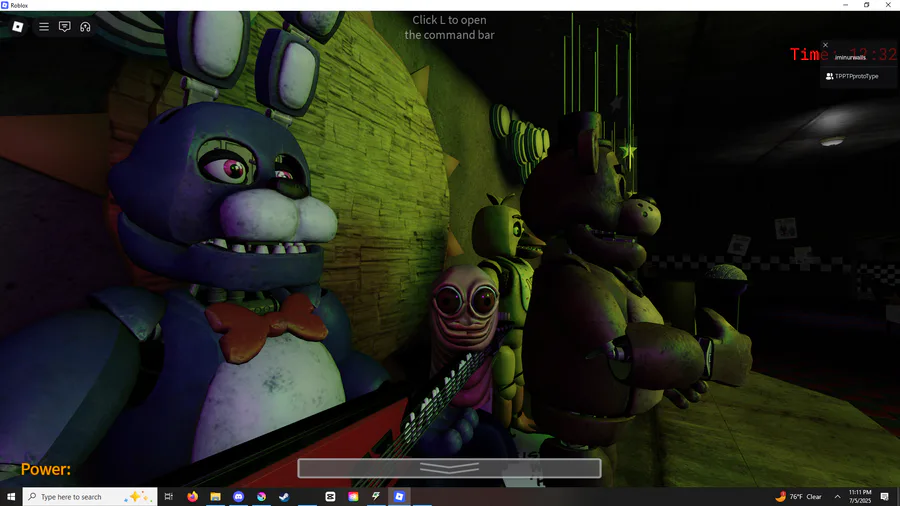This screenshot has height=506, width=900.
Task: Toggle the Roblox chat window icon
Action: tap(64, 26)
